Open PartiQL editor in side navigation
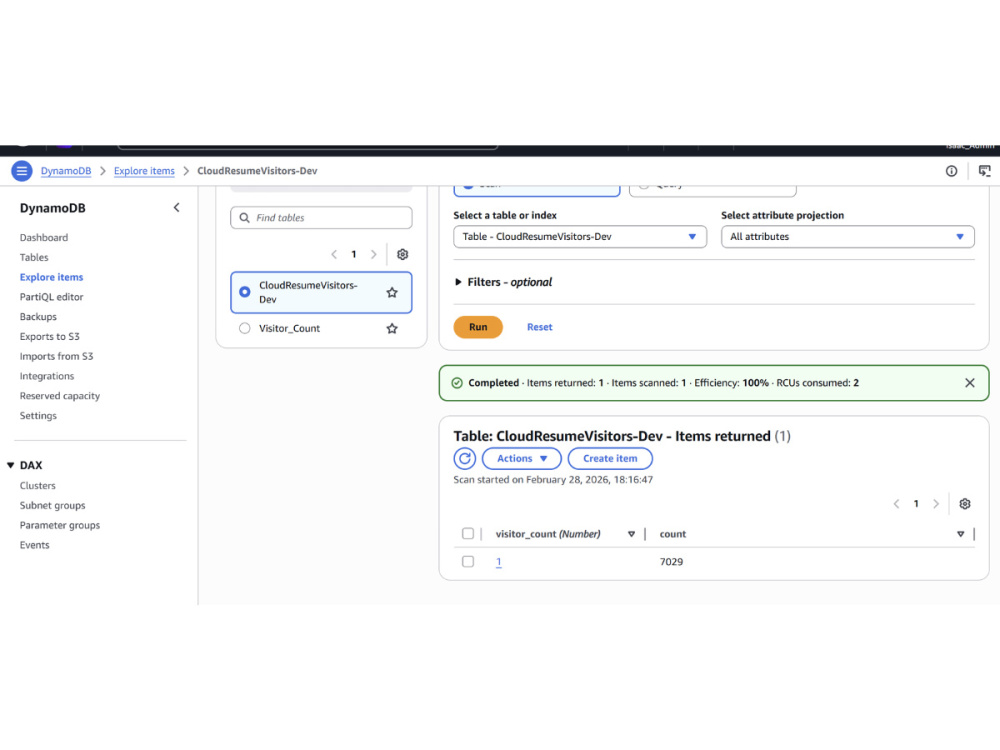The width and height of the screenshot is (1000, 750). [x=52, y=297]
